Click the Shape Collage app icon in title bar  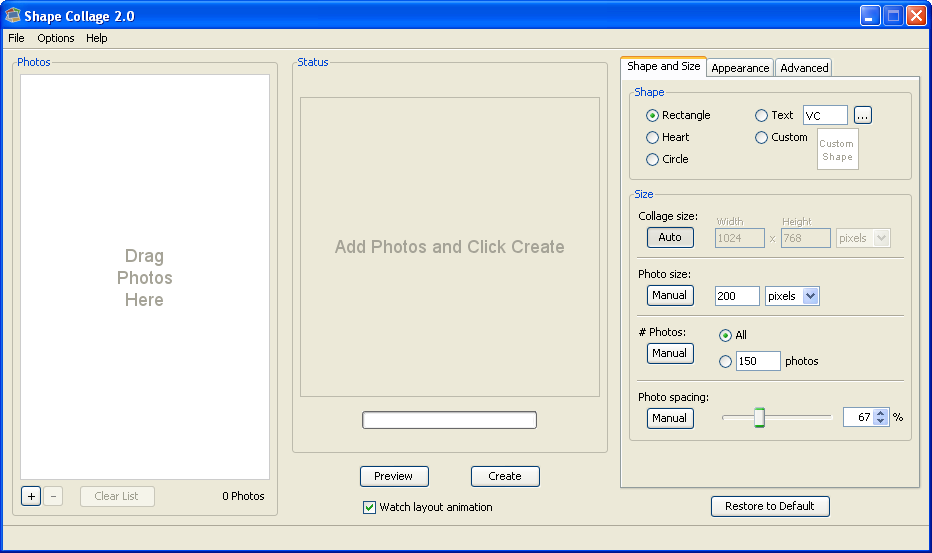coord(13,15)
